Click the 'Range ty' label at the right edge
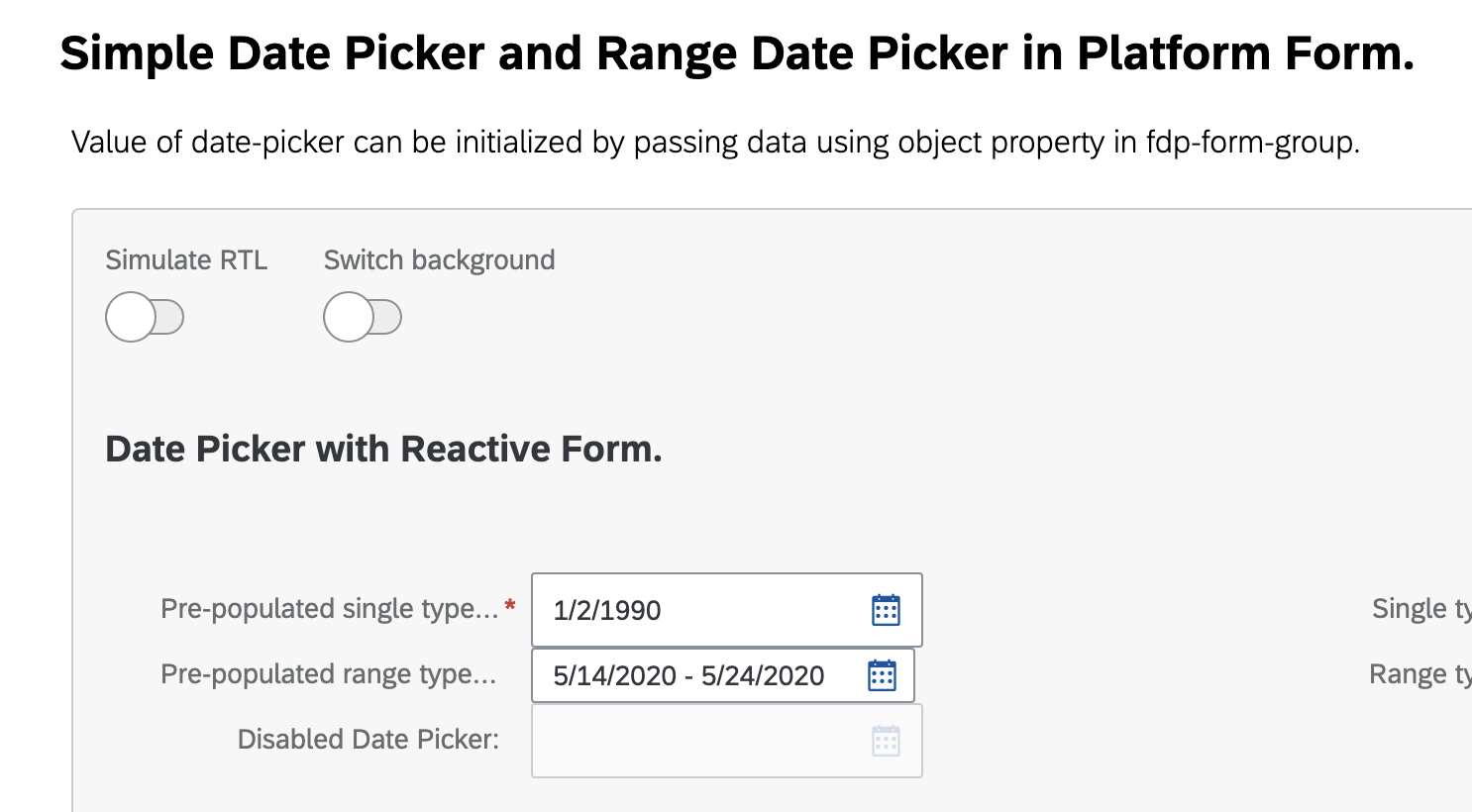1472x812 pixels. 1417,674
